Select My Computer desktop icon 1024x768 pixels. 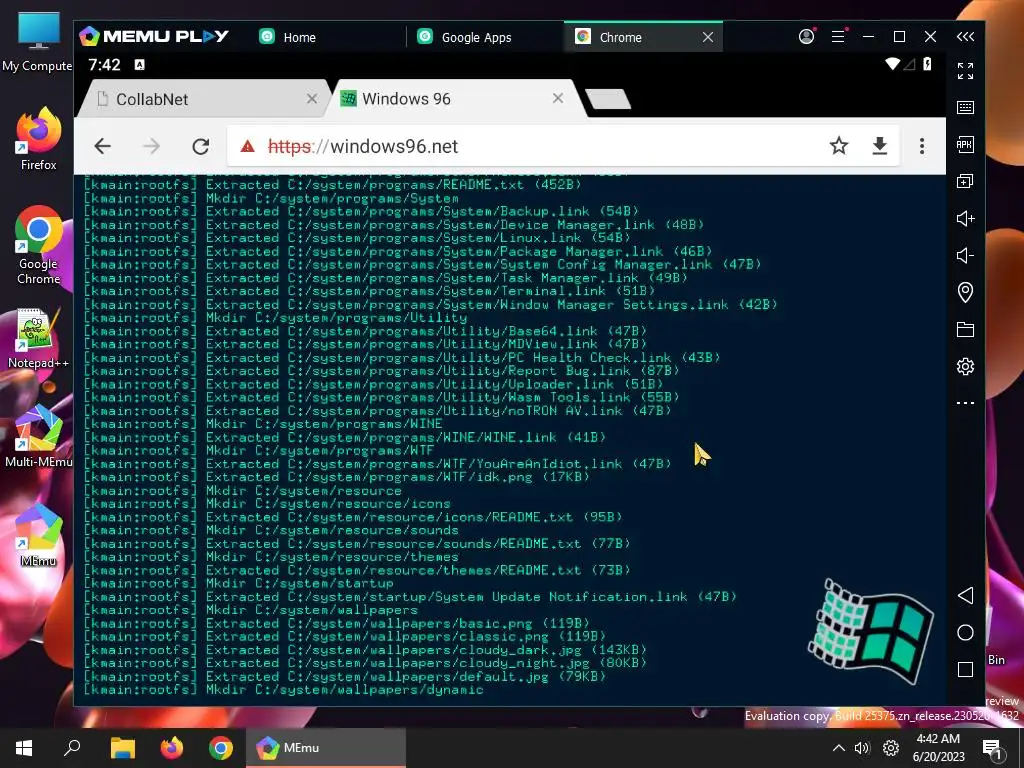tap(38, 43)
